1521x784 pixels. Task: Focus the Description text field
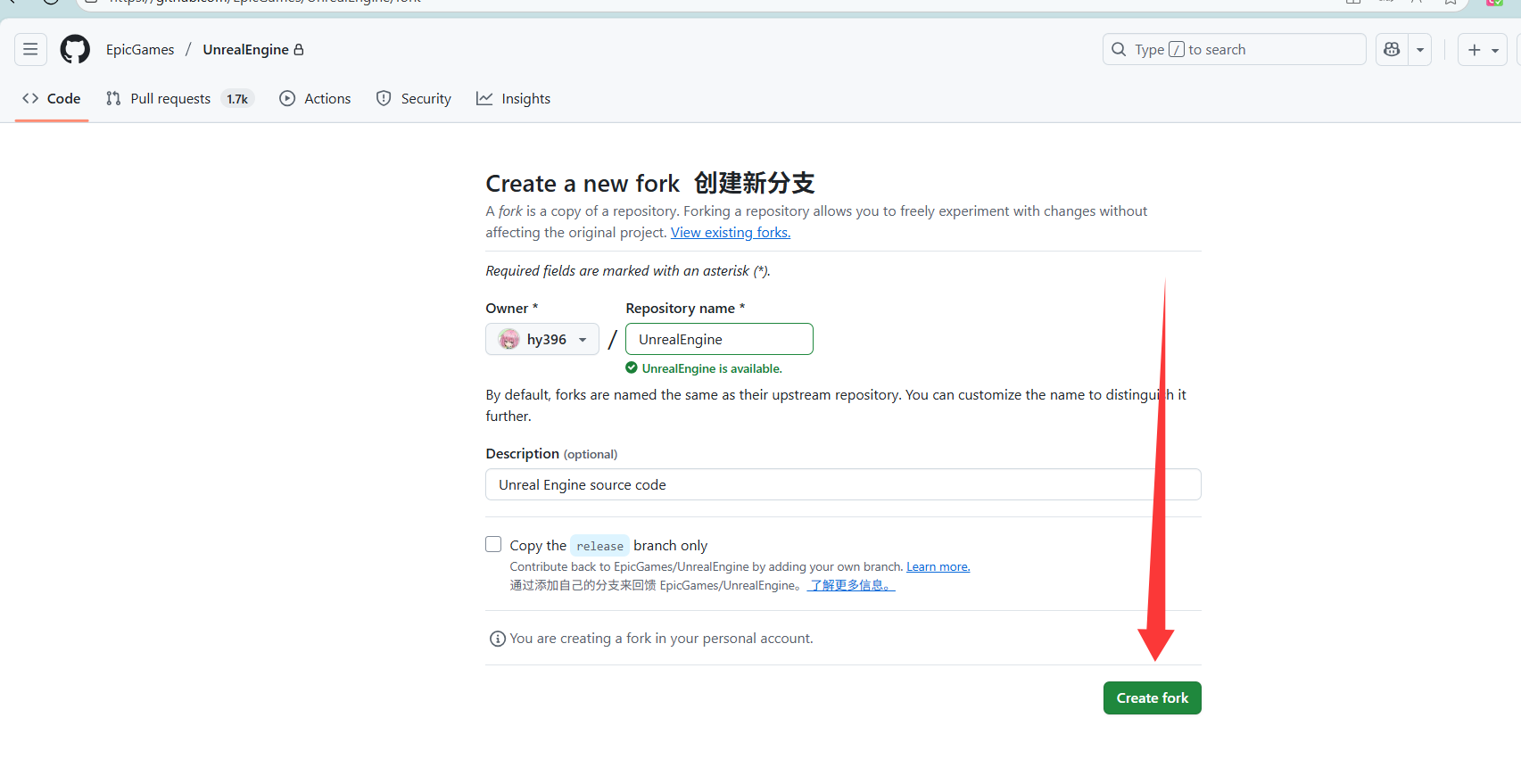[x=843, y=484]
